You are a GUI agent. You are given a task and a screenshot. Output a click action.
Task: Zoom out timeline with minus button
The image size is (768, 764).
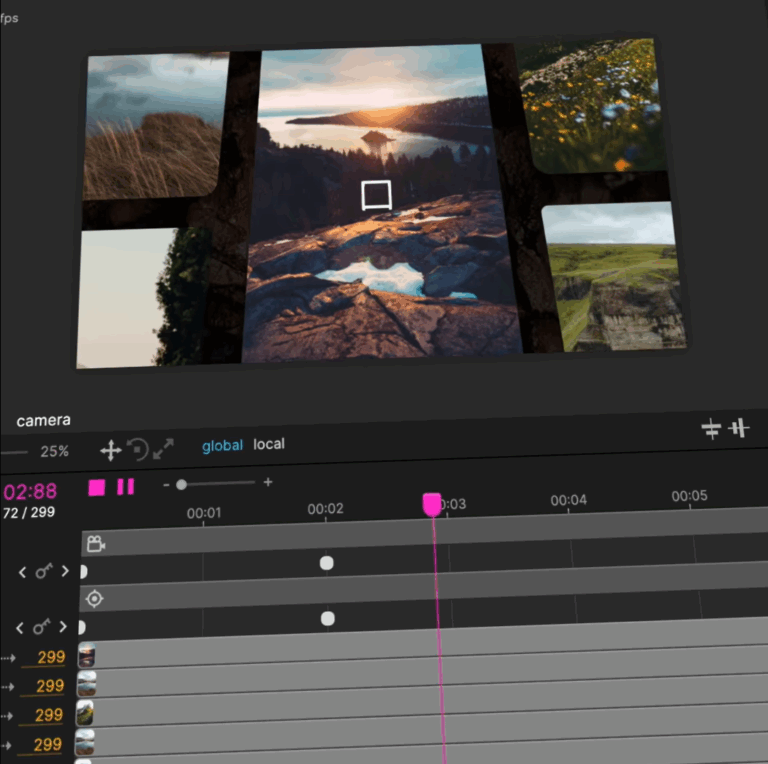coord(166,485)
